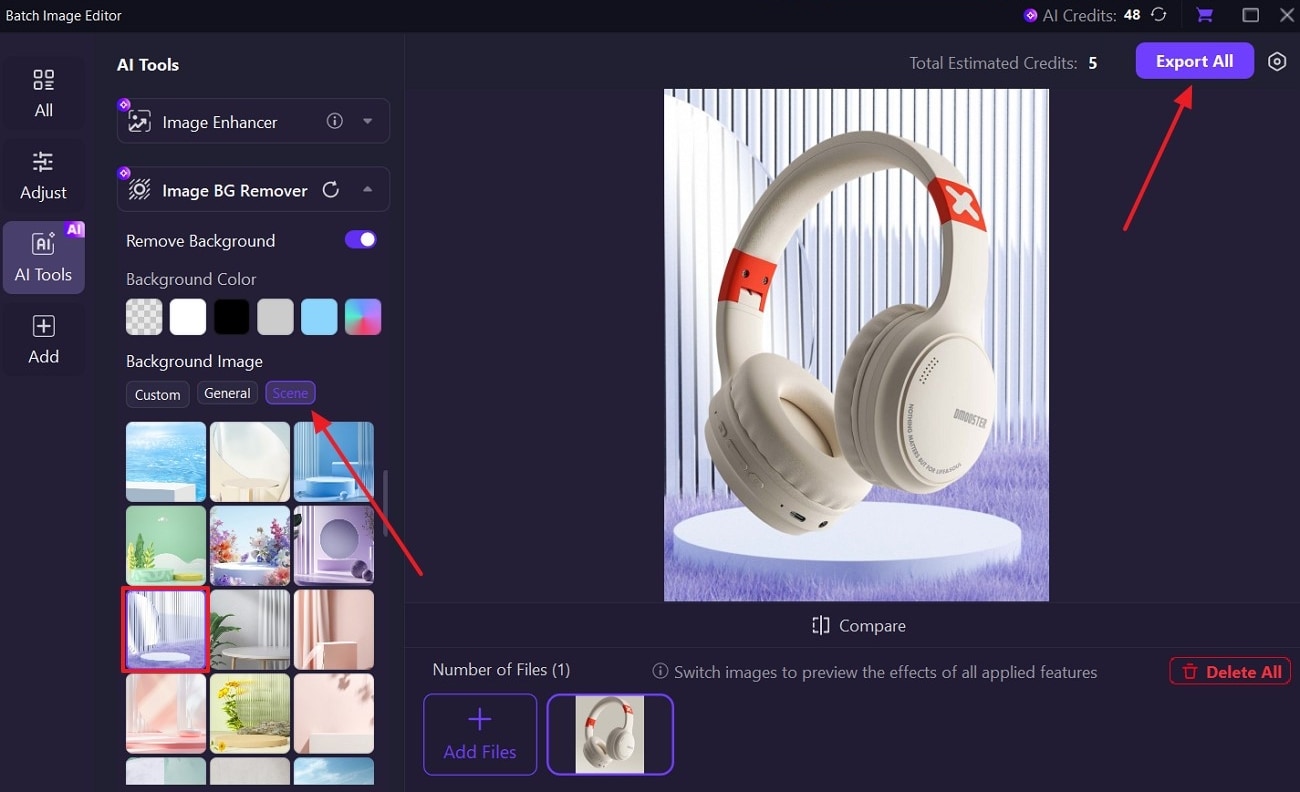Select the cream round podium scene
This screenshot has height=792, width=1300.
tap(250, 462)
